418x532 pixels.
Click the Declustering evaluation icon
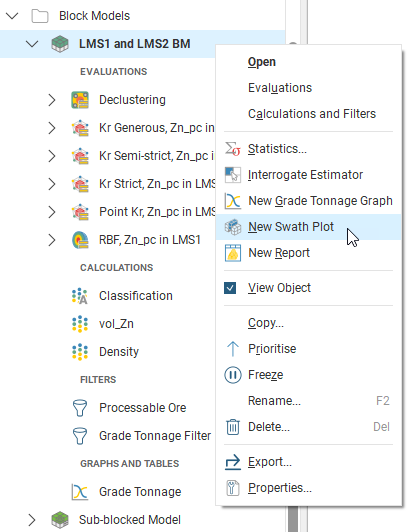click(80, 100)
